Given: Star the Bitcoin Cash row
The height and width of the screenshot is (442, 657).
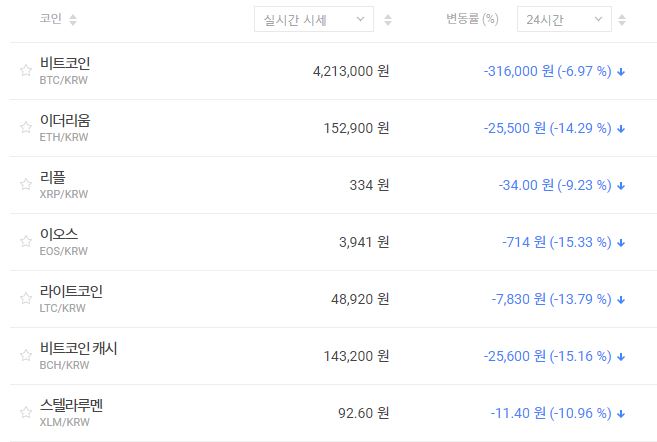Looking at the screenshot, I should 26,356.
